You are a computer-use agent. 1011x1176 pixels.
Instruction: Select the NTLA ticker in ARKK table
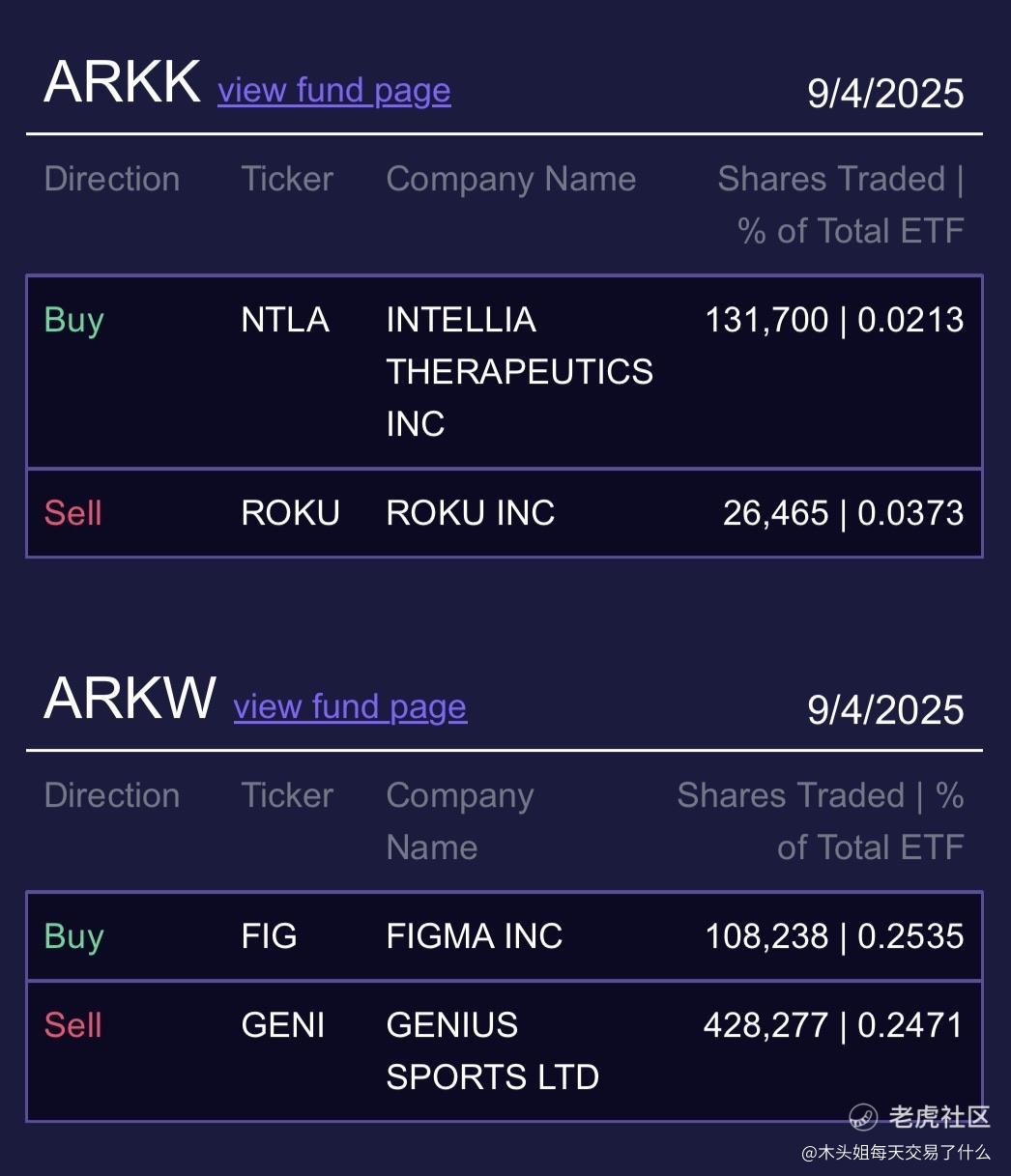(x=285, y=320)
